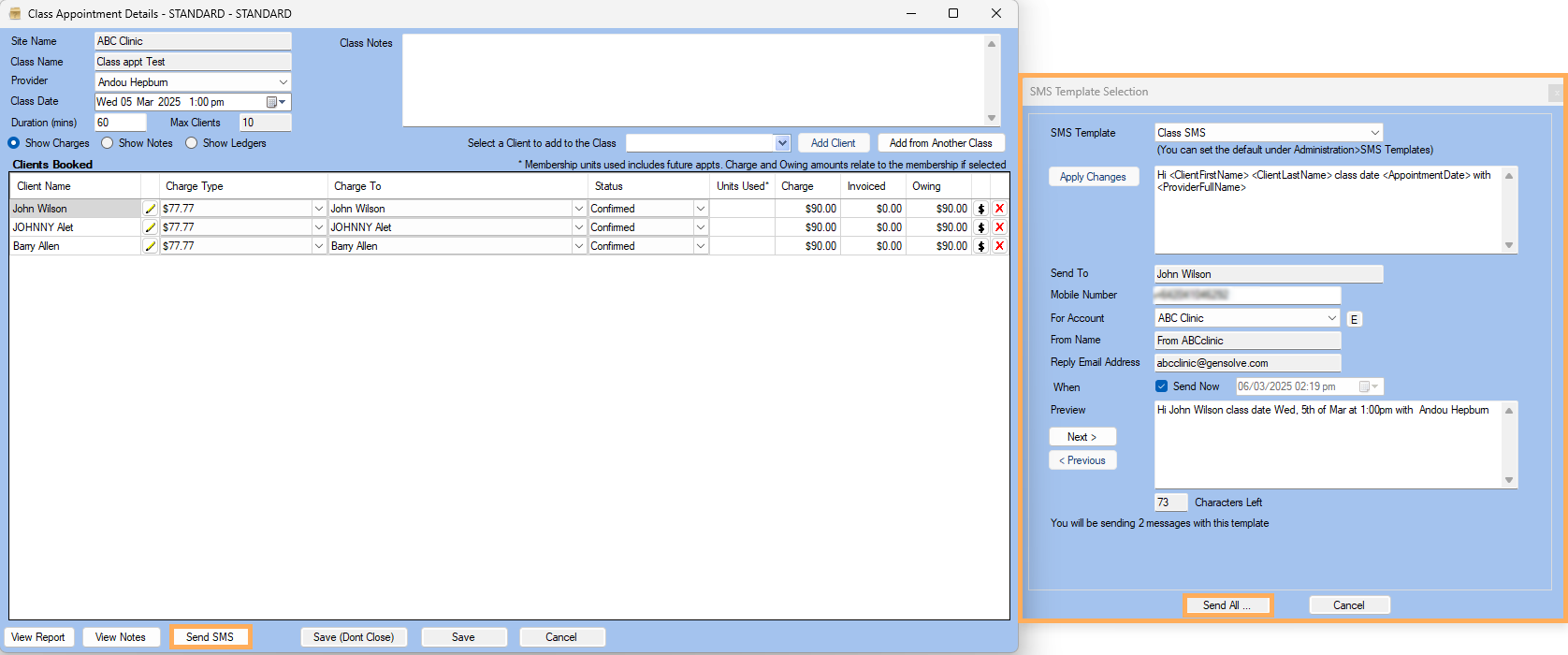This screenshot has height=655, width=1568.
Task: Click the Invoiced column header
Action: click(x=873, y=186)
